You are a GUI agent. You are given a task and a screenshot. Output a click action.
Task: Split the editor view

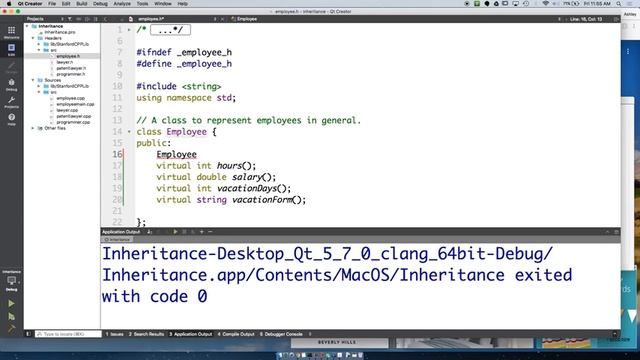pos(616,19)
